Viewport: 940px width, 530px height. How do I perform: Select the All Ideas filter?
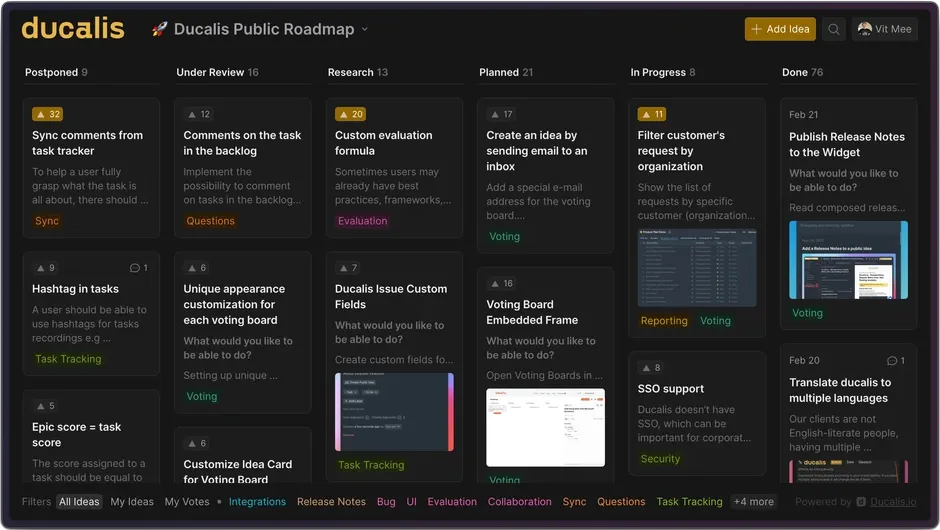coord(79,502)
